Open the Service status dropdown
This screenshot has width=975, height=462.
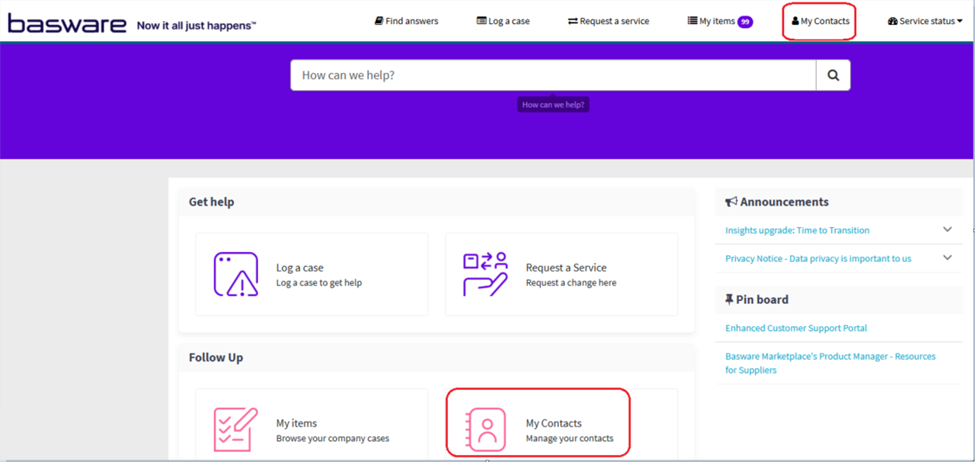point(925,21)
